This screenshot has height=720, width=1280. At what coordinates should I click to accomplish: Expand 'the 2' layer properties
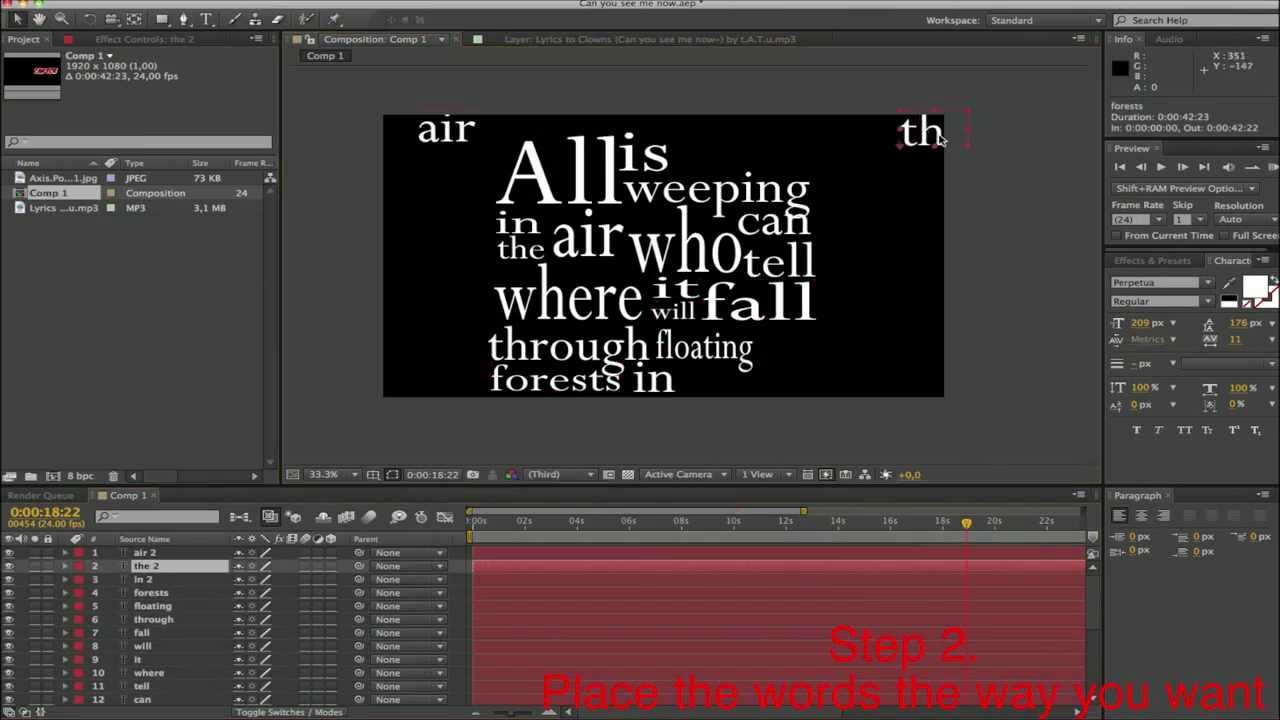point(65,566)
